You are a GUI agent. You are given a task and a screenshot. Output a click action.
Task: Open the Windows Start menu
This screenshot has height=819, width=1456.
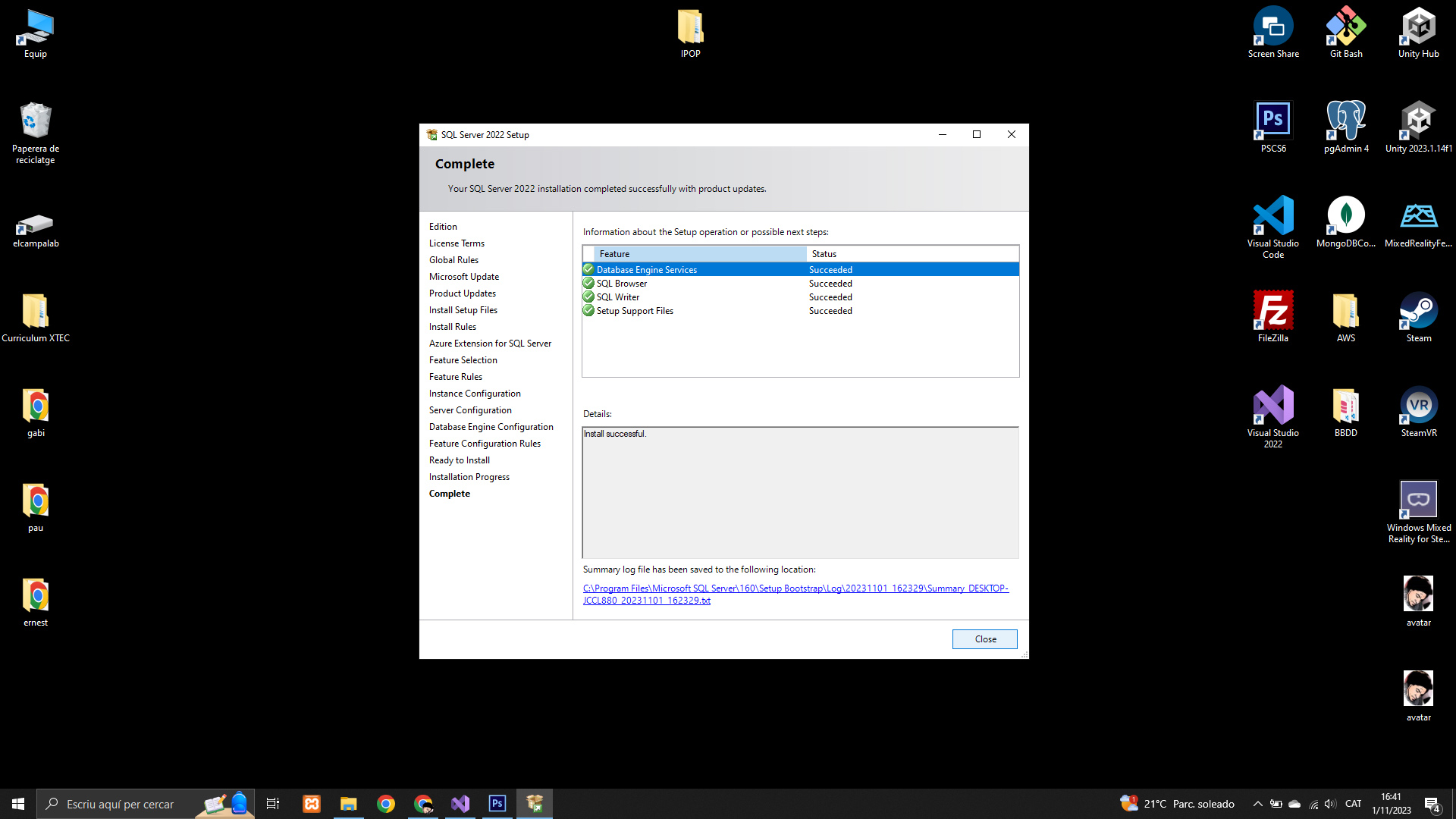[18, 804]
